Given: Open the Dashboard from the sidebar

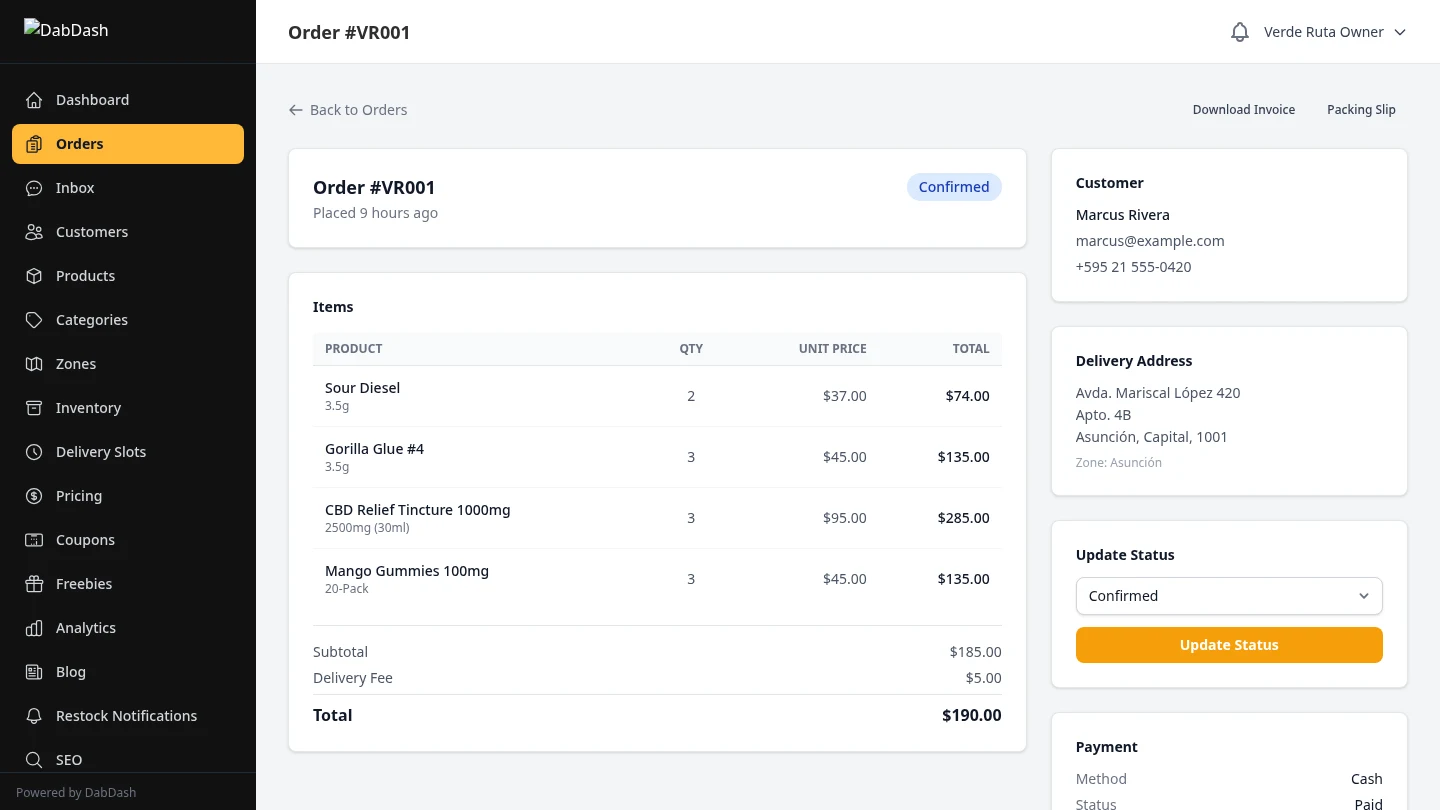Looking at the screenshot, I should coord(92,100).
